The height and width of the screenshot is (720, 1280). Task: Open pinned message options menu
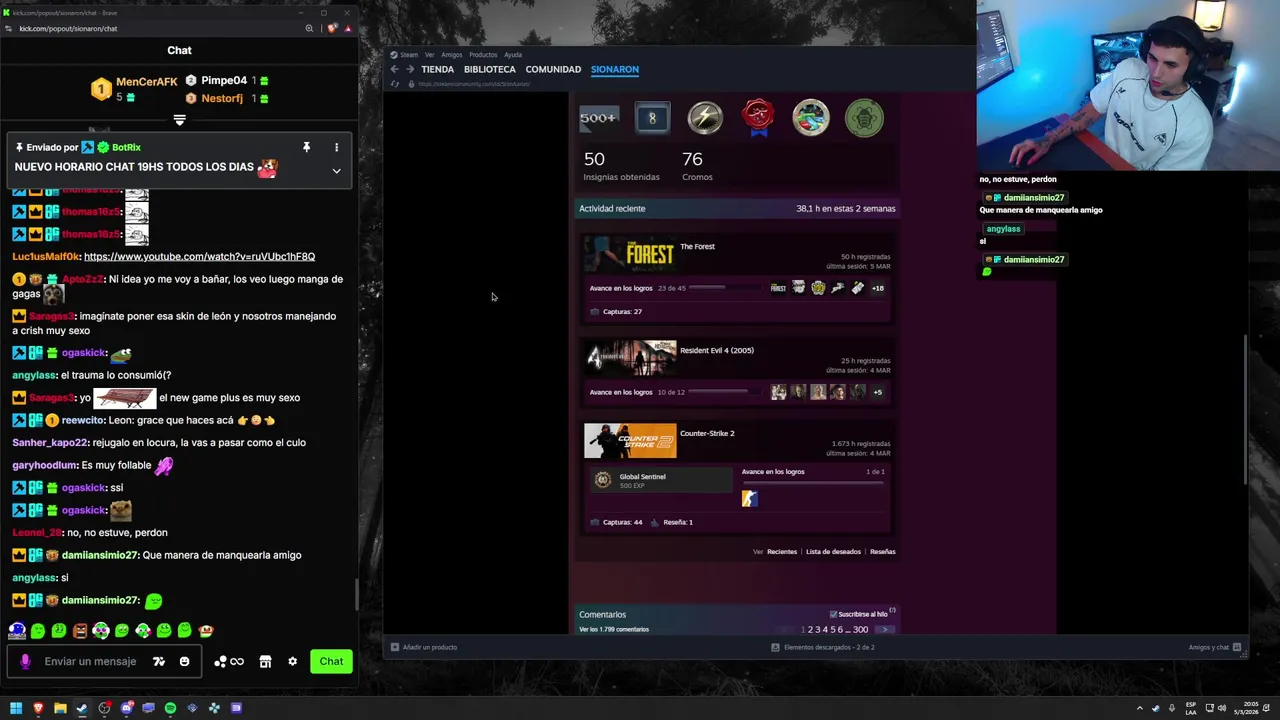click(336, 147)
